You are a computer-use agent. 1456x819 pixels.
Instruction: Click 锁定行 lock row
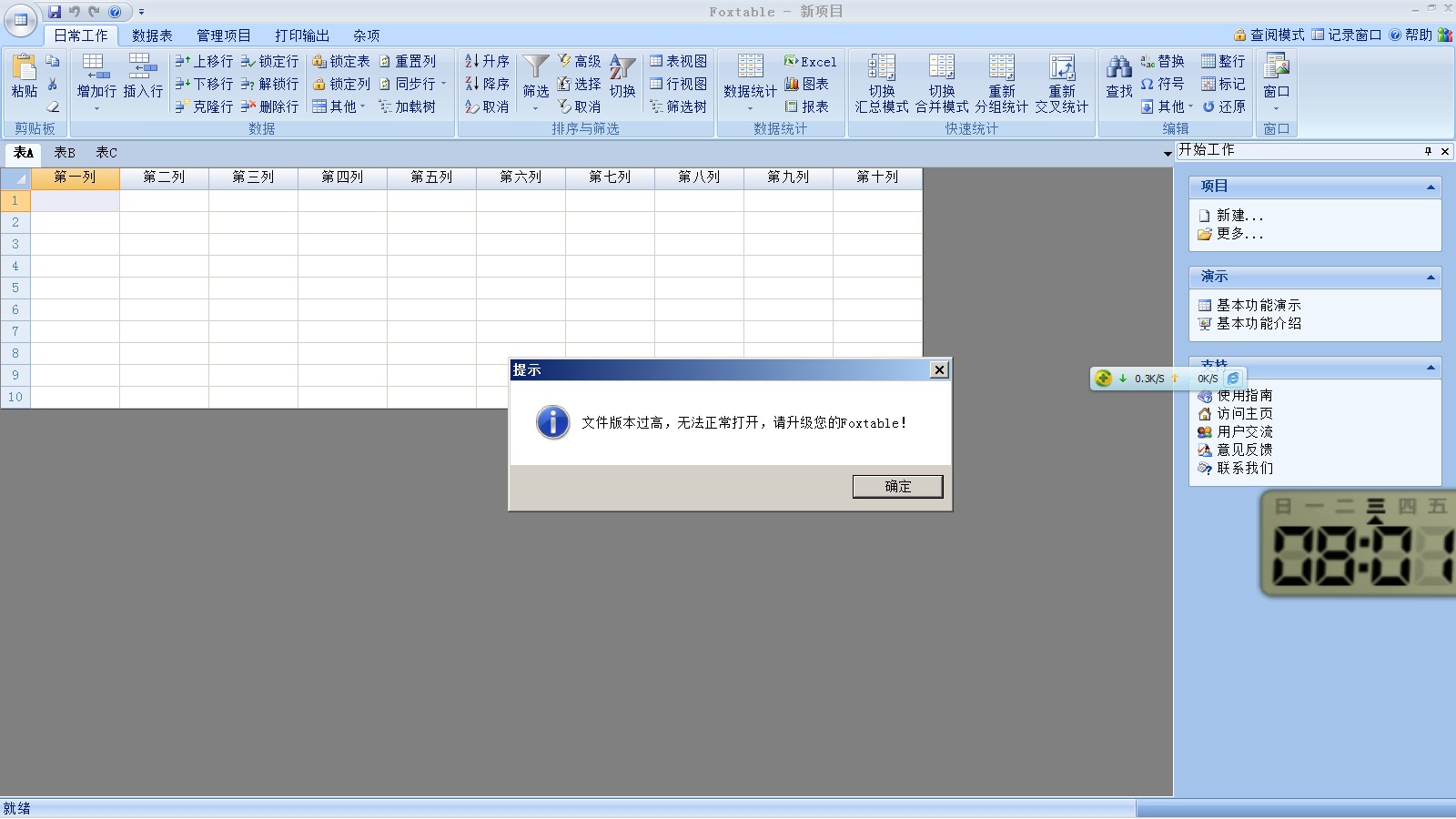(269, 61)
